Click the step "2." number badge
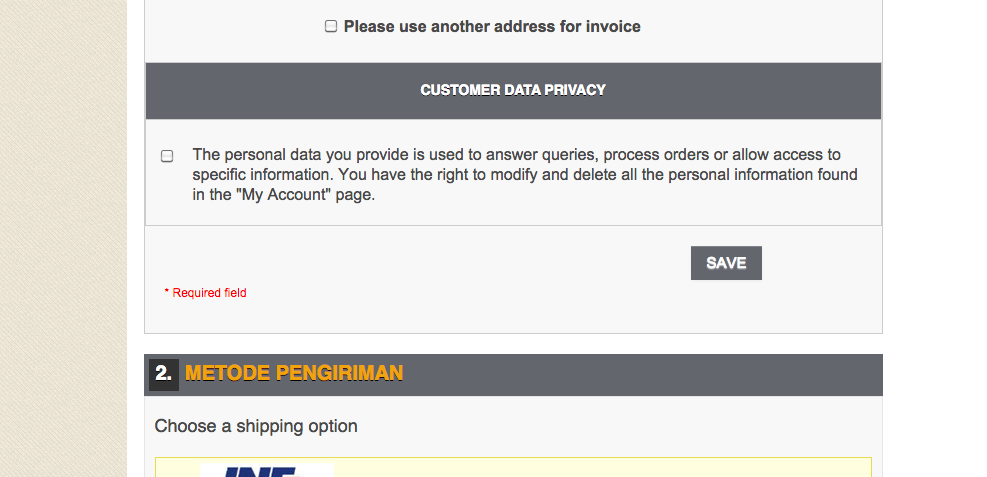This screenshot has height=477, width=987. tap(163, 374)
